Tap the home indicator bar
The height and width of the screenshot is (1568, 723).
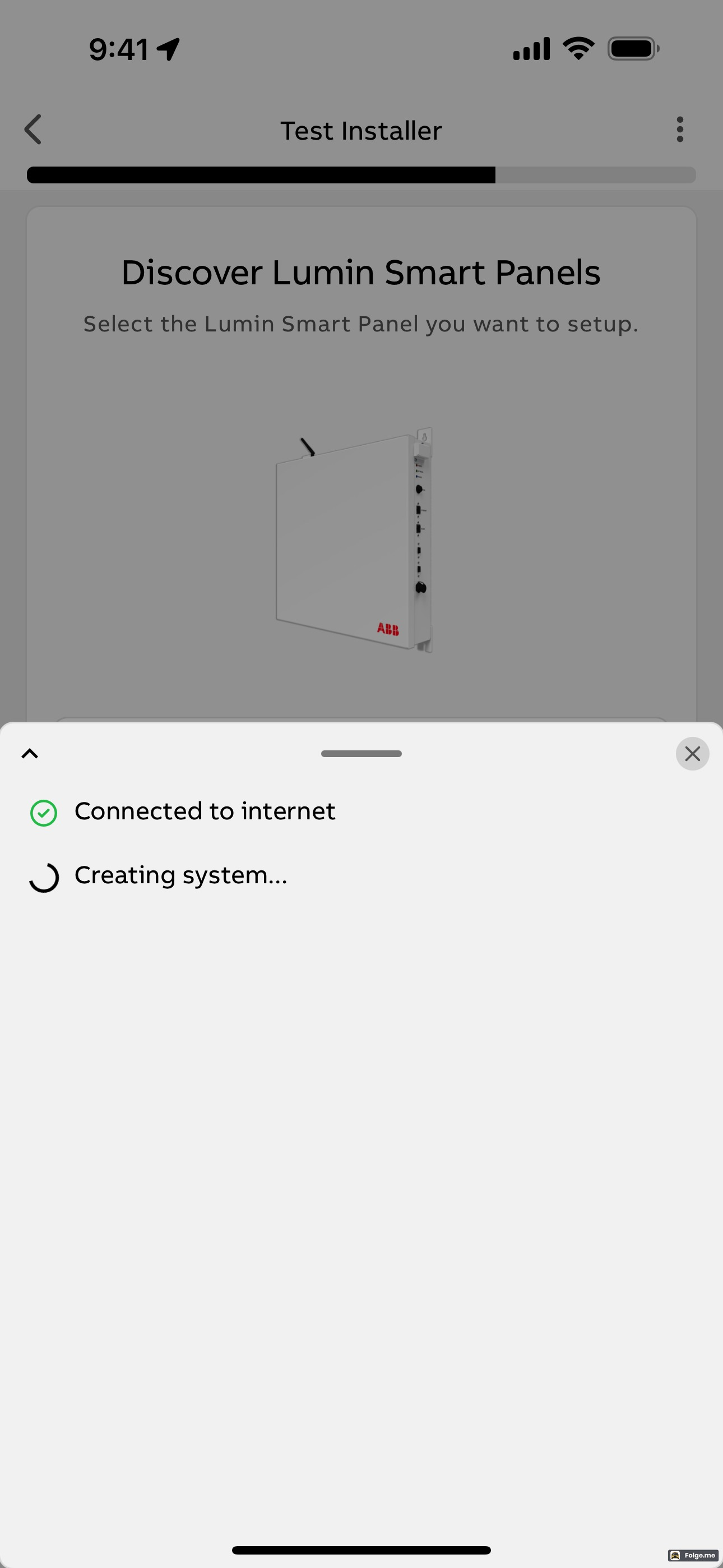pyautogui.click(x=361, y=1549)
